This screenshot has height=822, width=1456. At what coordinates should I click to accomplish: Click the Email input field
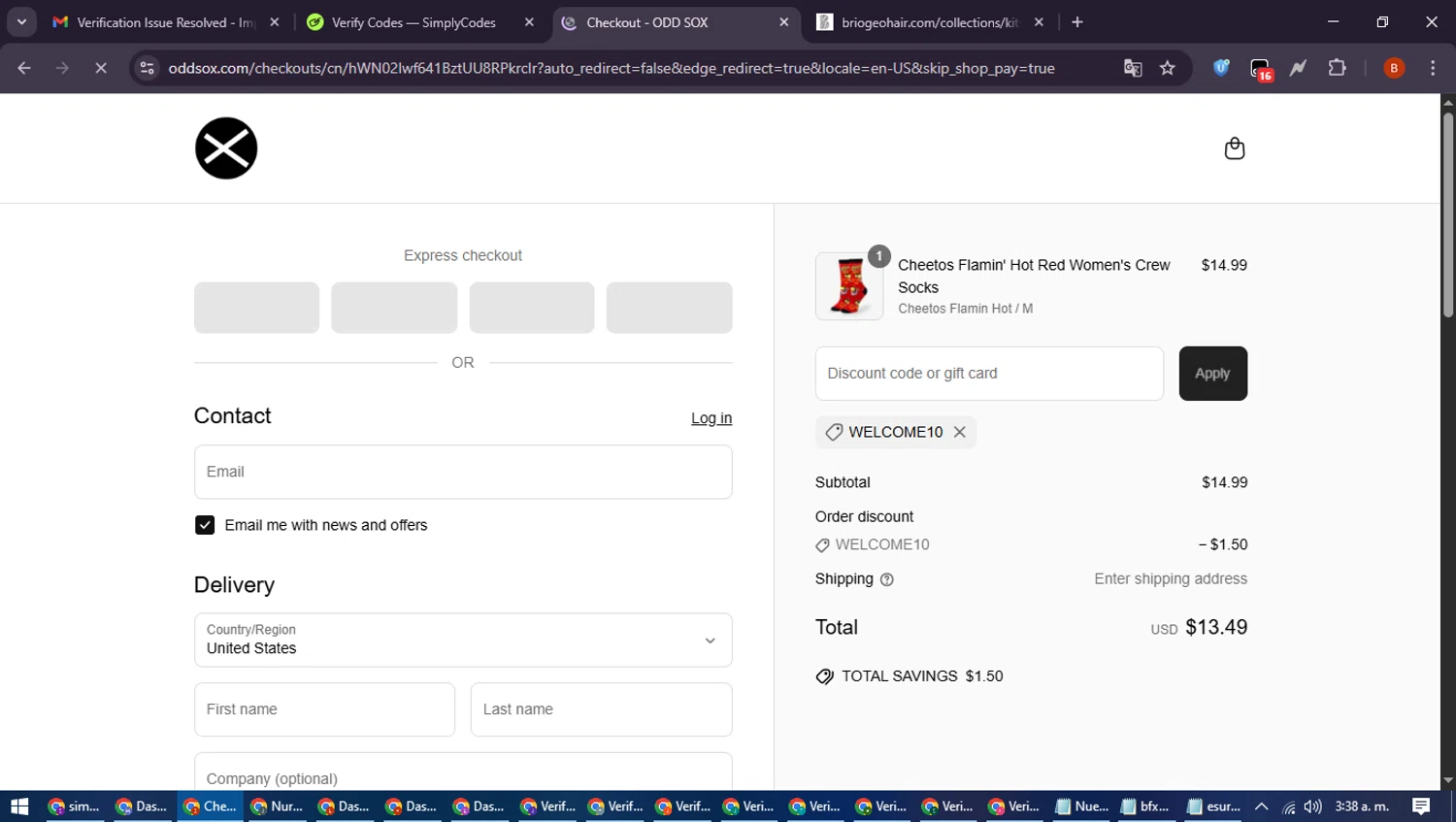coord(463,472)
